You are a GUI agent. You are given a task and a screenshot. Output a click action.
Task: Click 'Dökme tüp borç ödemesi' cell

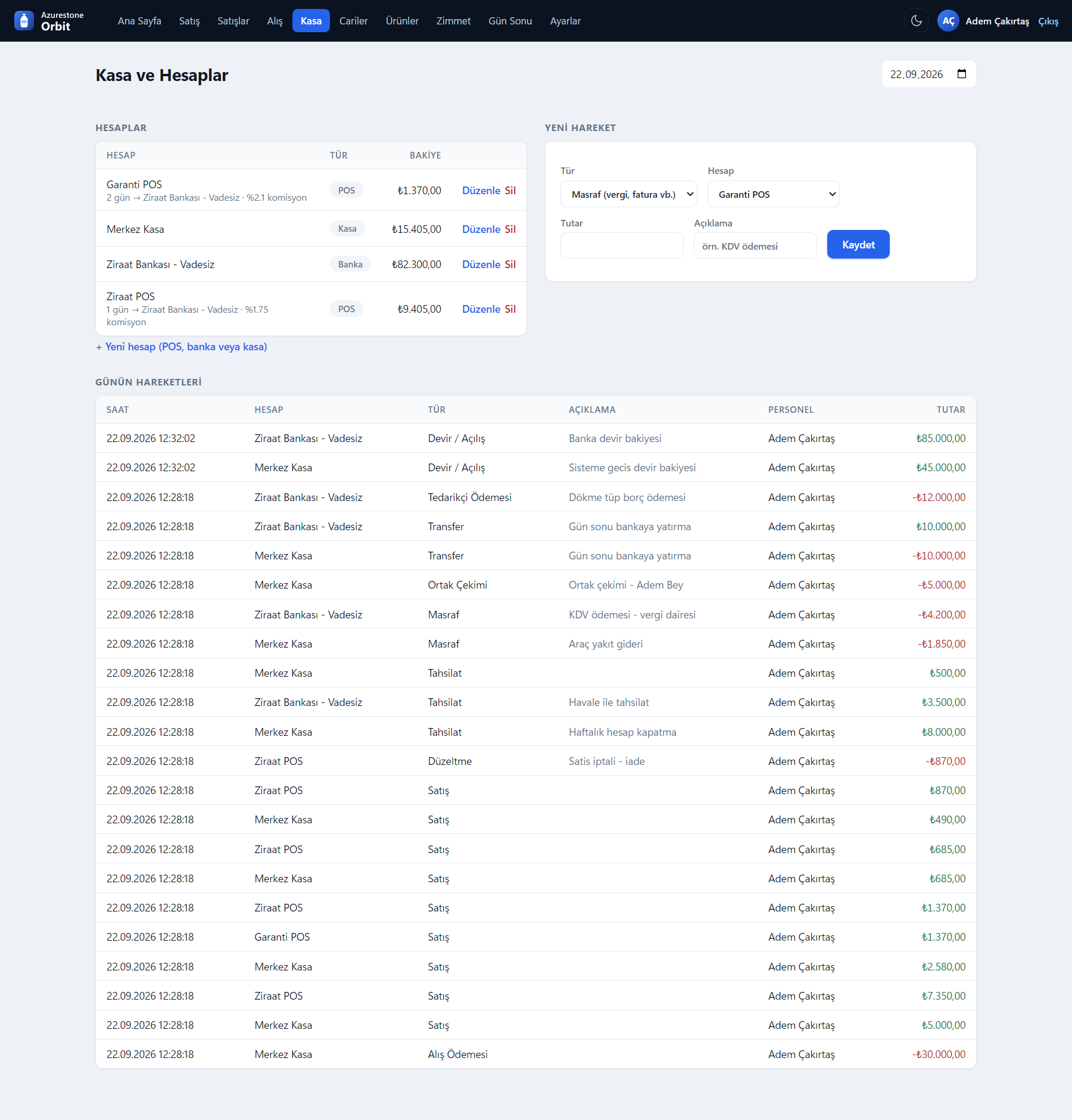[x=627, y=497]
